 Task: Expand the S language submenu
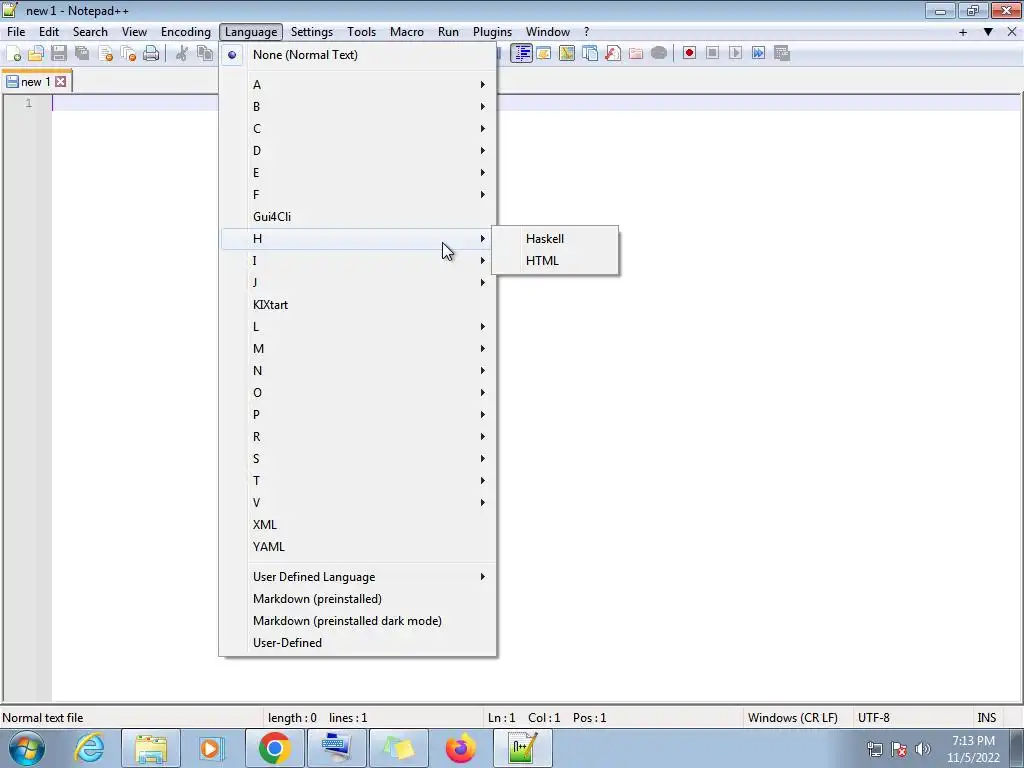tap(358, 458)
